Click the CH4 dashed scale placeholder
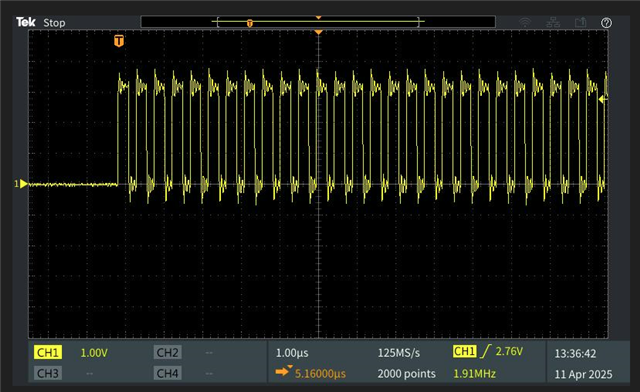Screen dimensions: 640x392 [x=209, y=373]
